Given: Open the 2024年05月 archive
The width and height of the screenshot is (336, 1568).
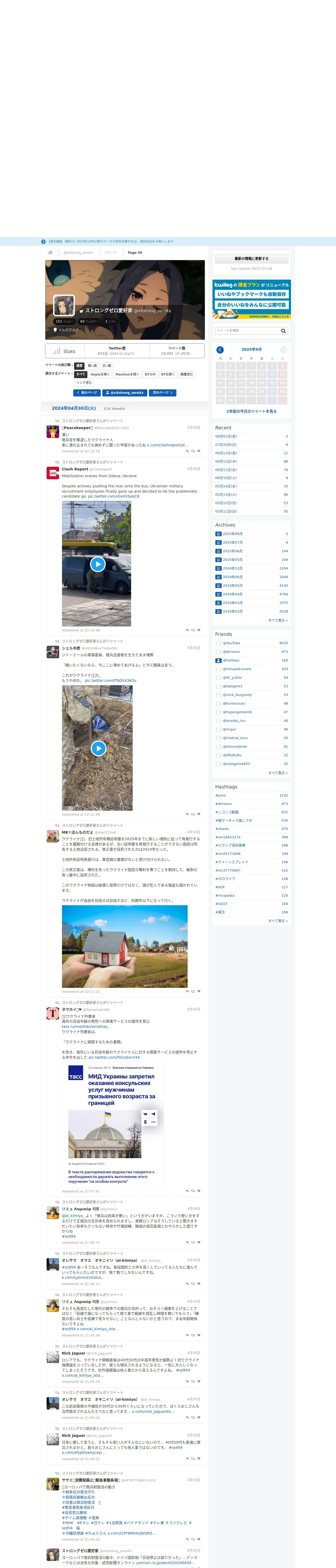Looking at the screenshot, I should coord(232,586).
